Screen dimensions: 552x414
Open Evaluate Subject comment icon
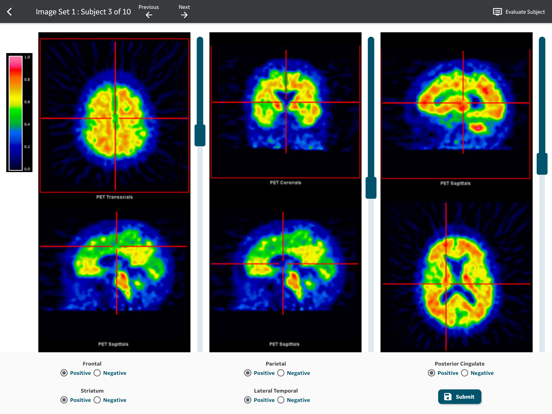pos(497,12)
